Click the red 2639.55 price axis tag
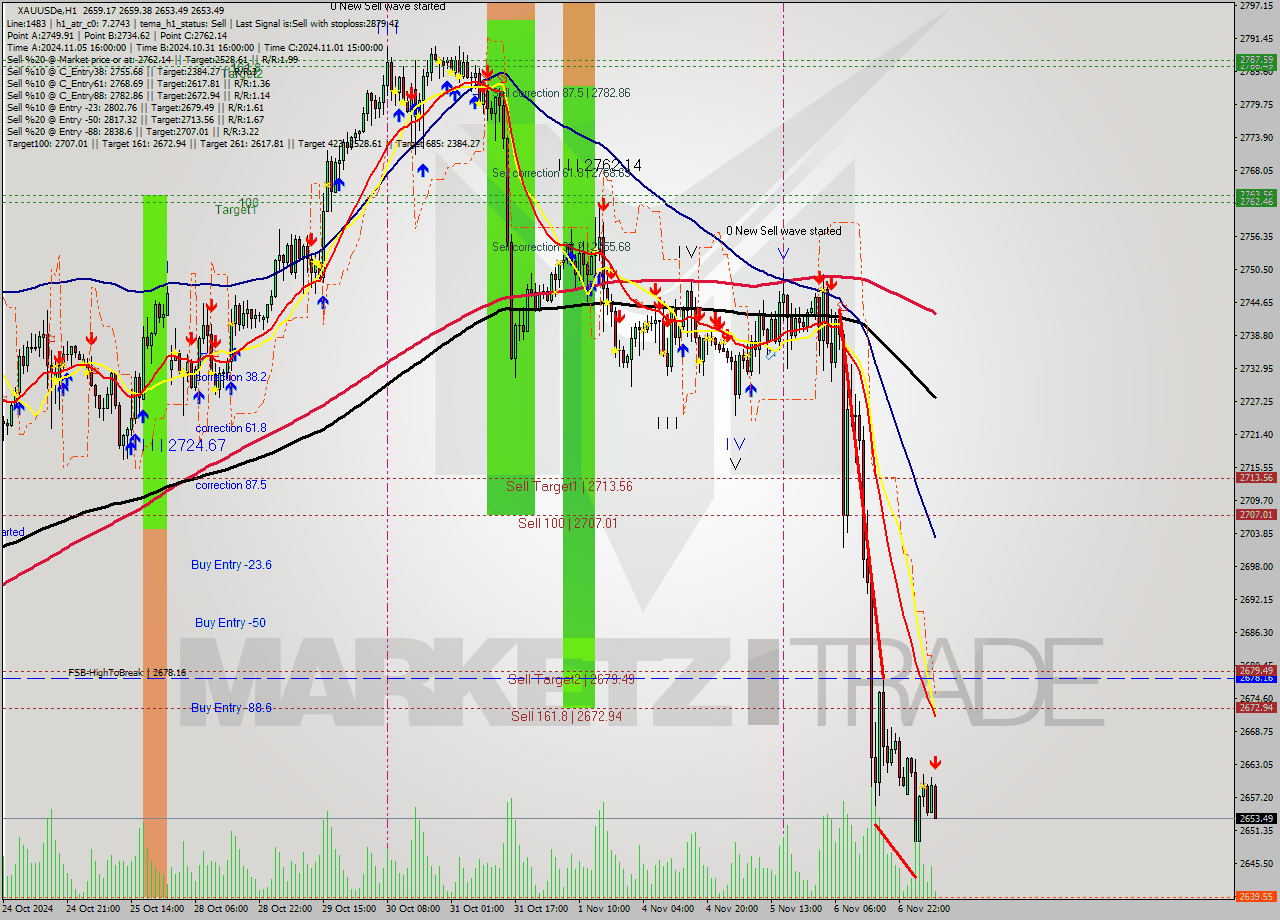 pos(1256,896)
